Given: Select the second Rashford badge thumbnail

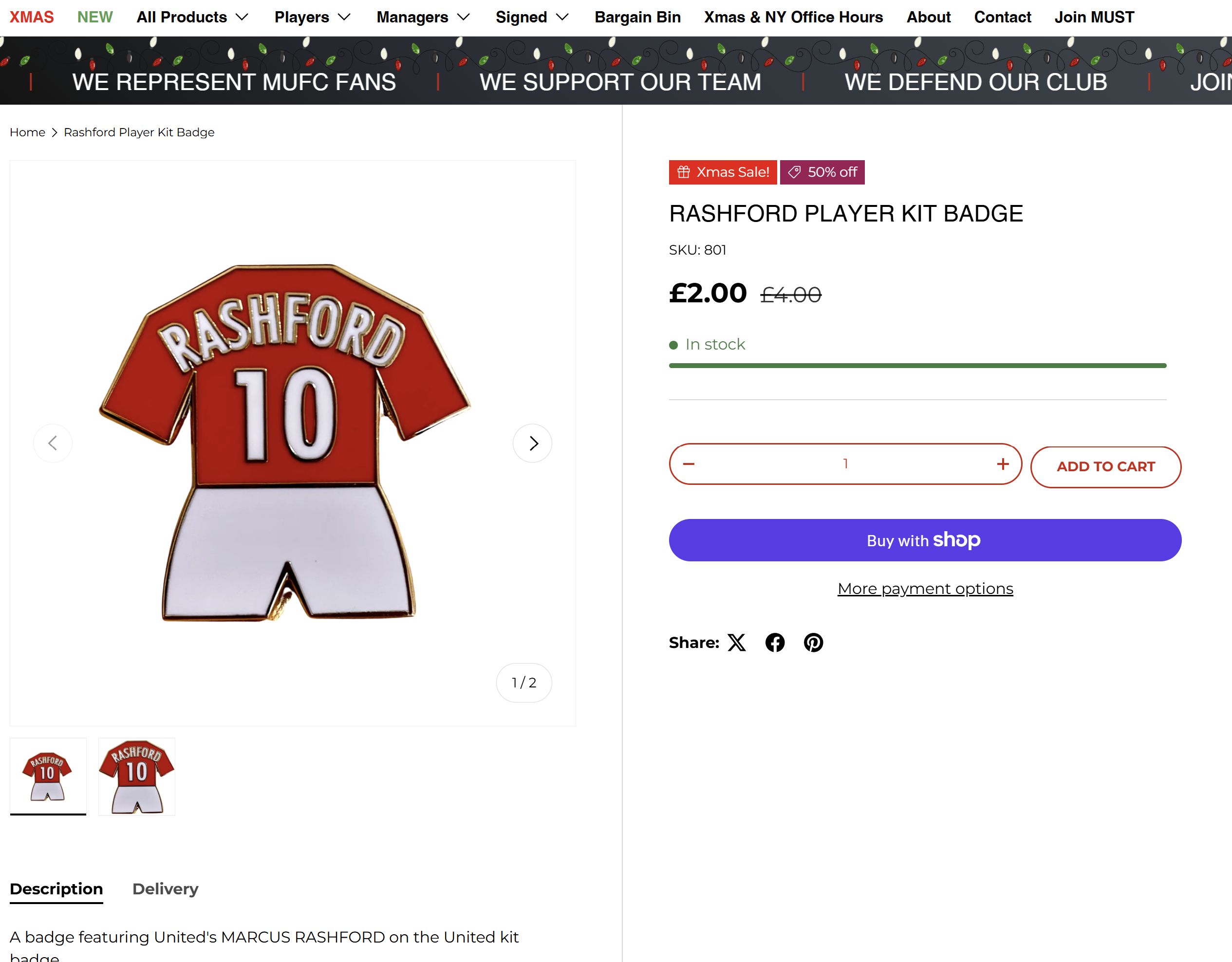Looking at the screenshot, I should [136, 776].
